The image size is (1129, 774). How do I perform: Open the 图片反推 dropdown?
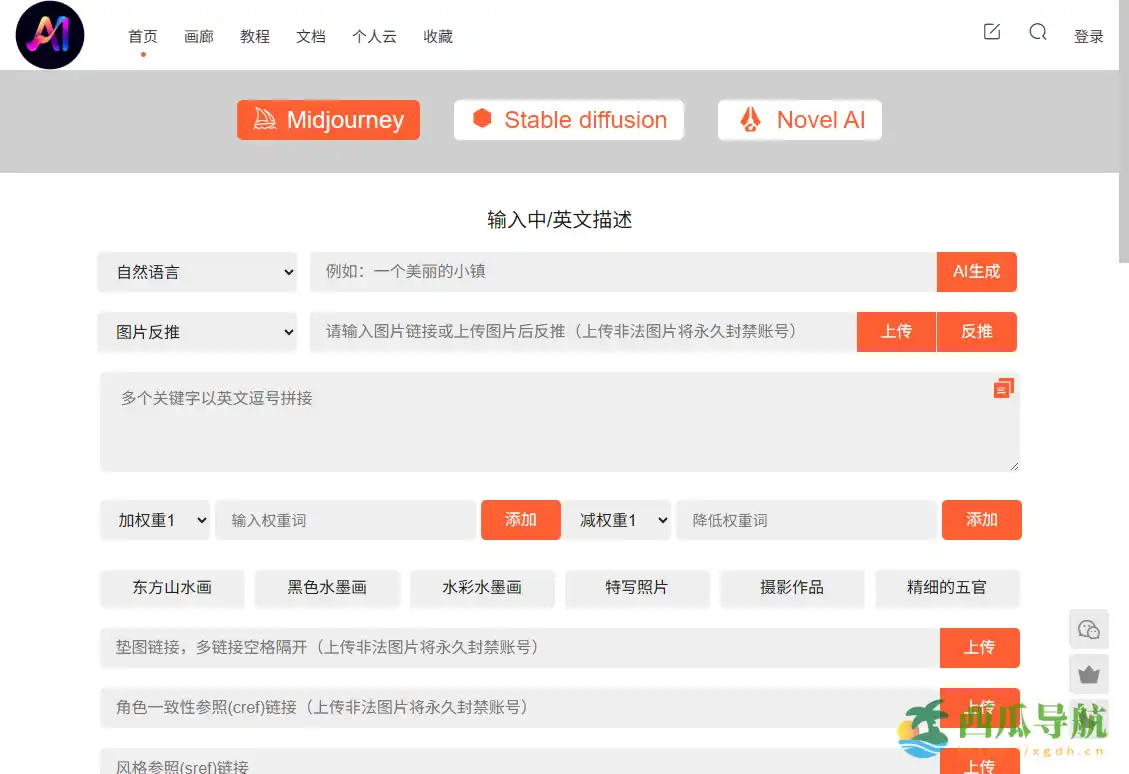[x=197, y=332]
